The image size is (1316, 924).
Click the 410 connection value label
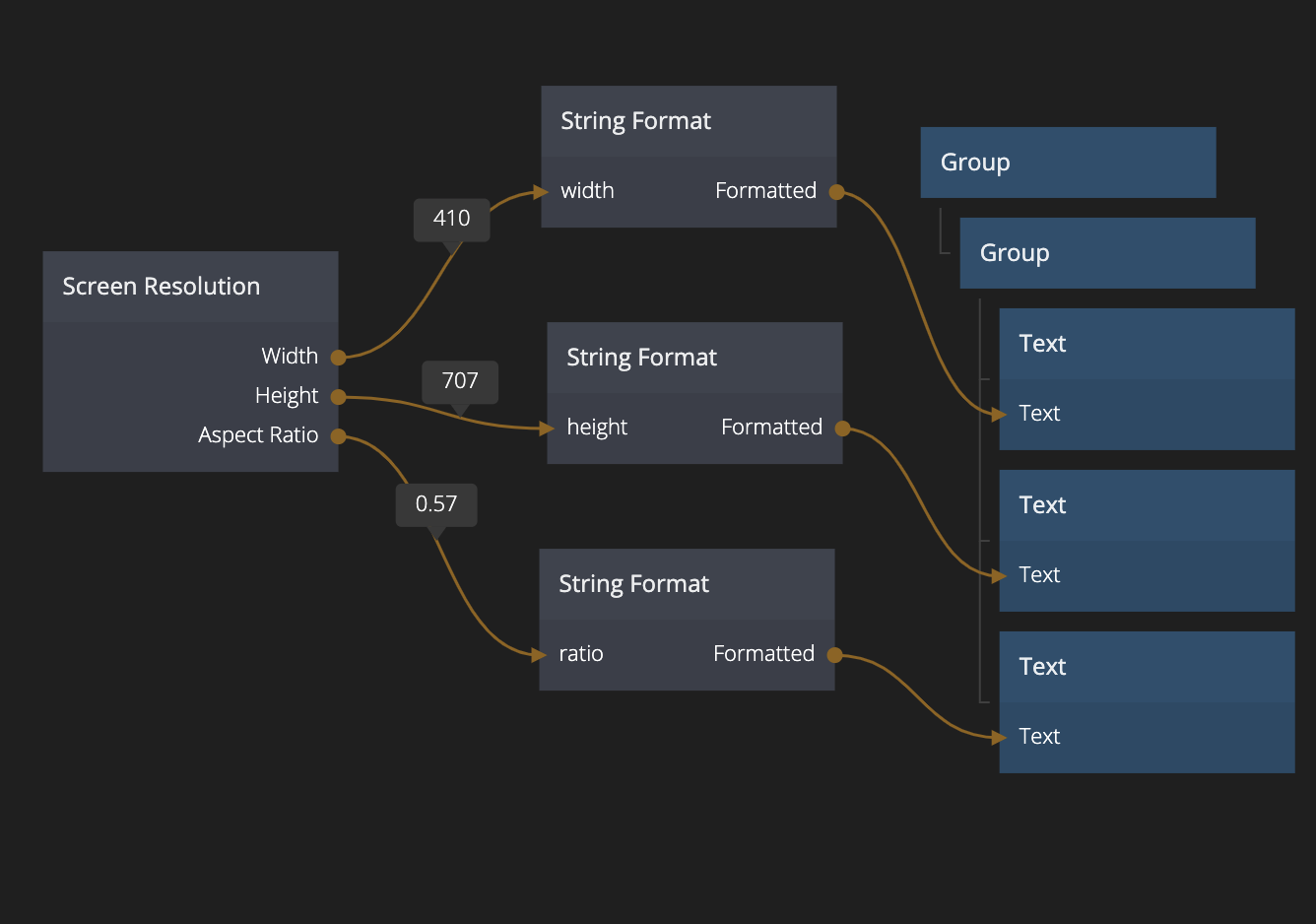(452, 219)
